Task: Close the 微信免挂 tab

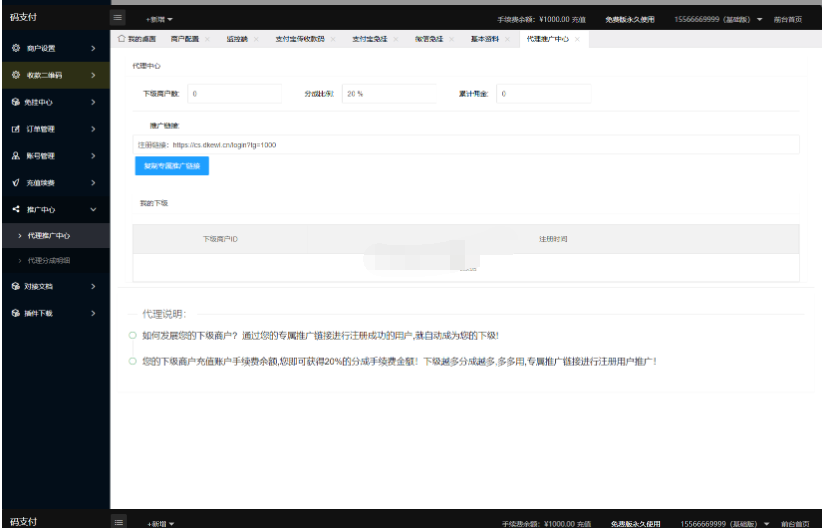Action: (451, 39)
